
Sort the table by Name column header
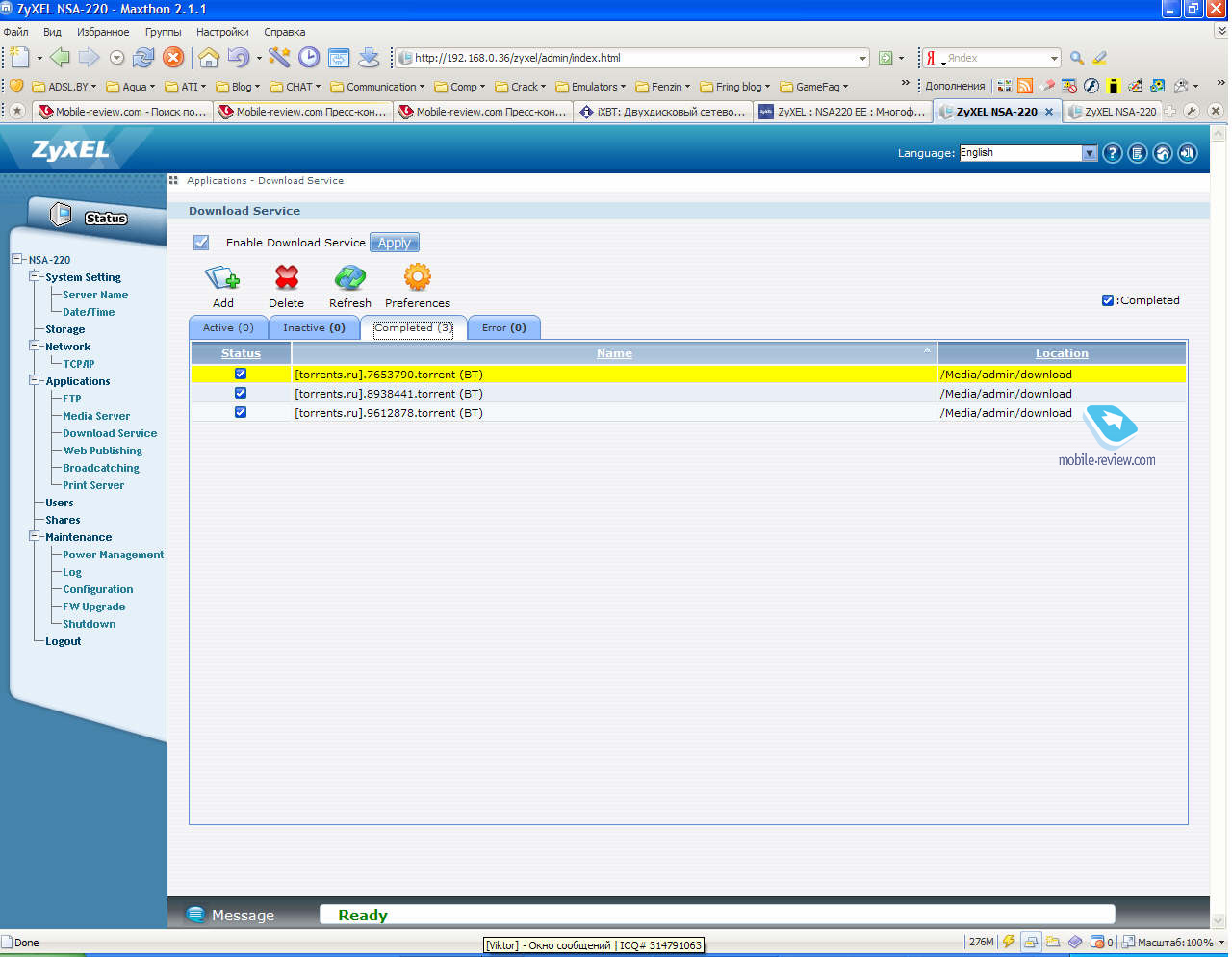pyautogui.click(x=614, y=353)
